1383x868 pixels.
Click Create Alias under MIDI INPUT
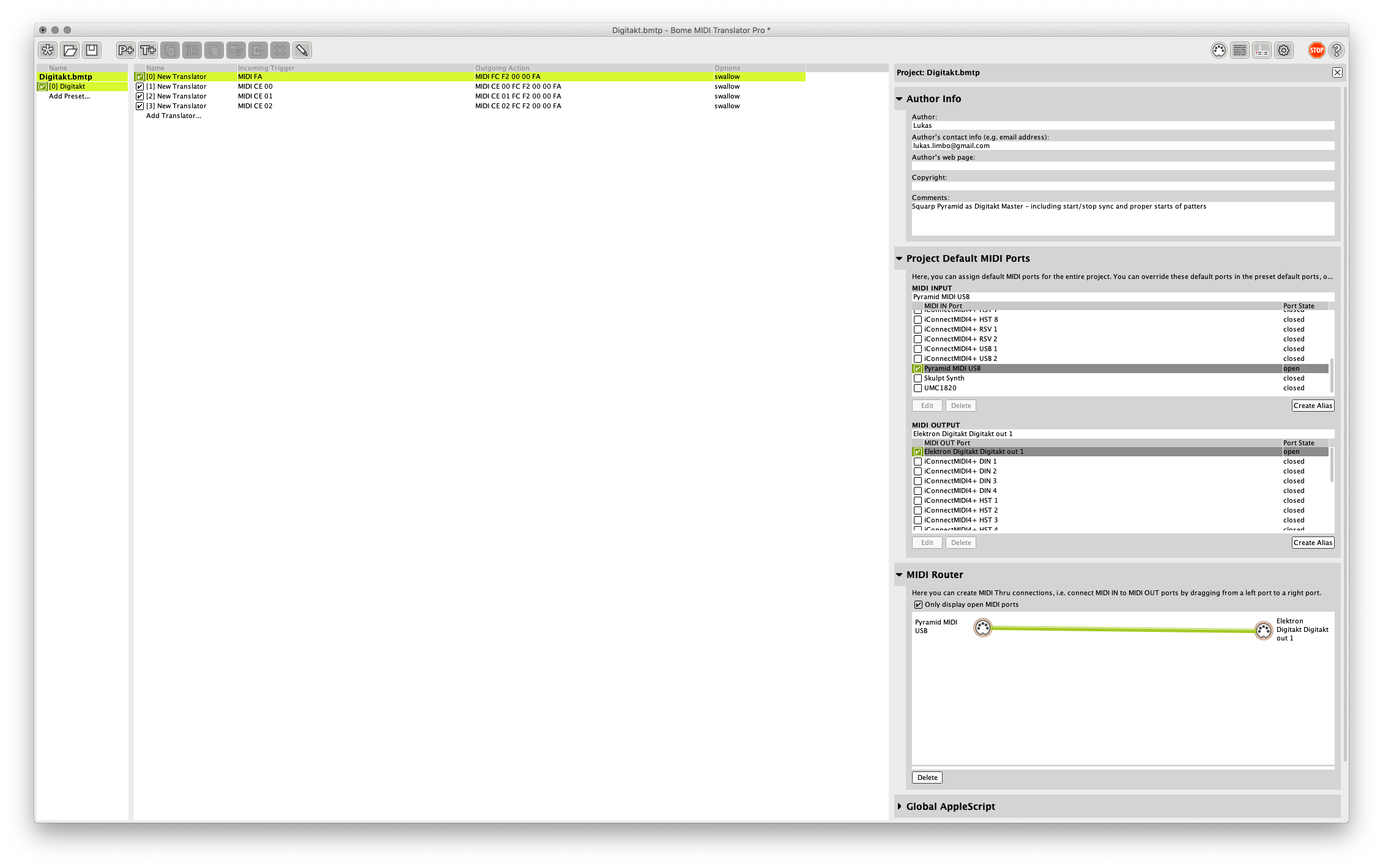1313,406
